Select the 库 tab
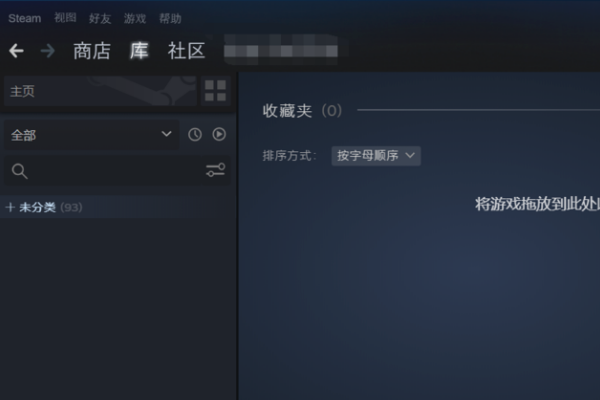The width and height of the screenshot is (600, 400). [x=139, y=51]
